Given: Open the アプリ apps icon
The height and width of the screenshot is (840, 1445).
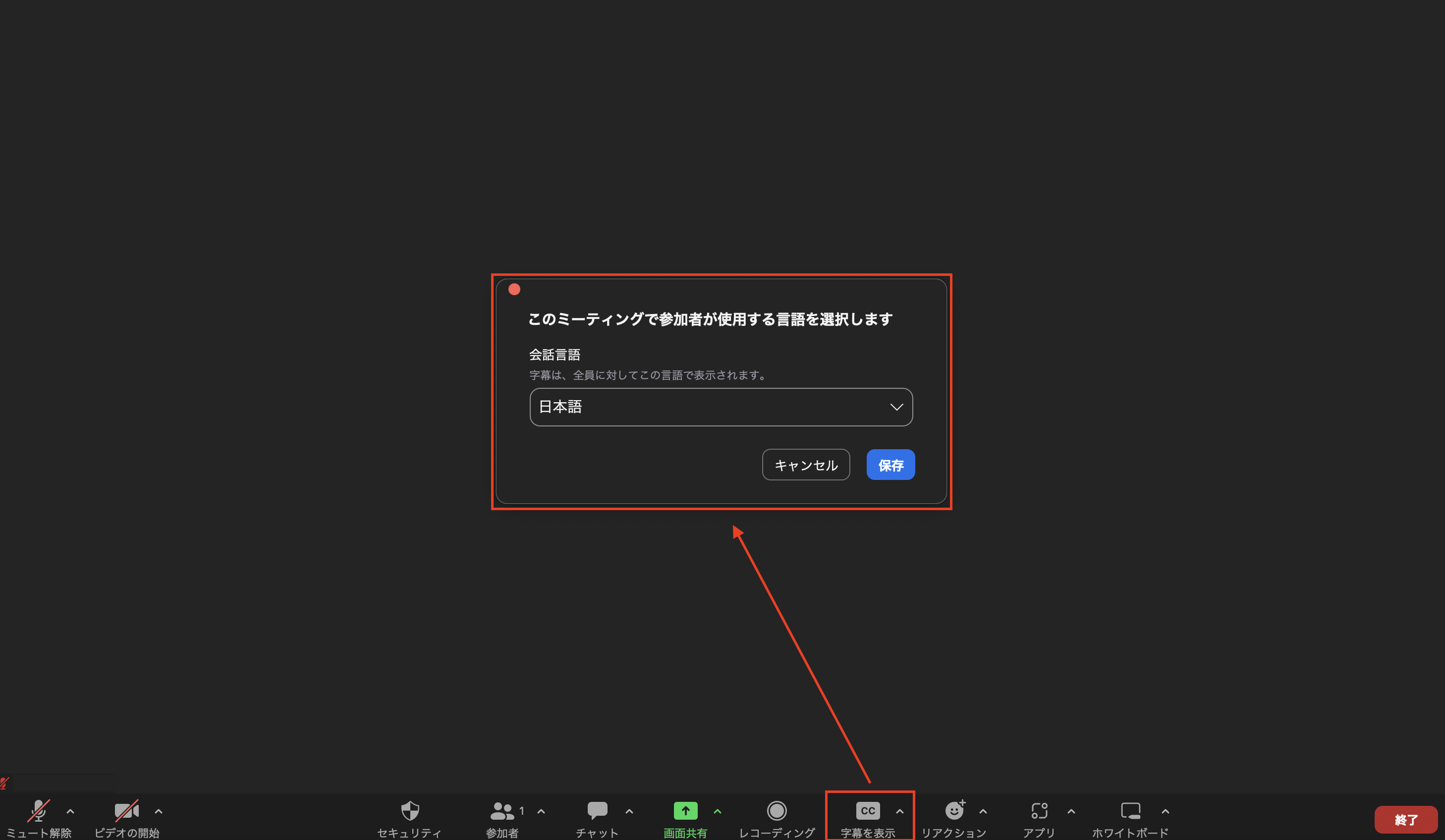Looking at the screenshot, I should pos(1039,811).
